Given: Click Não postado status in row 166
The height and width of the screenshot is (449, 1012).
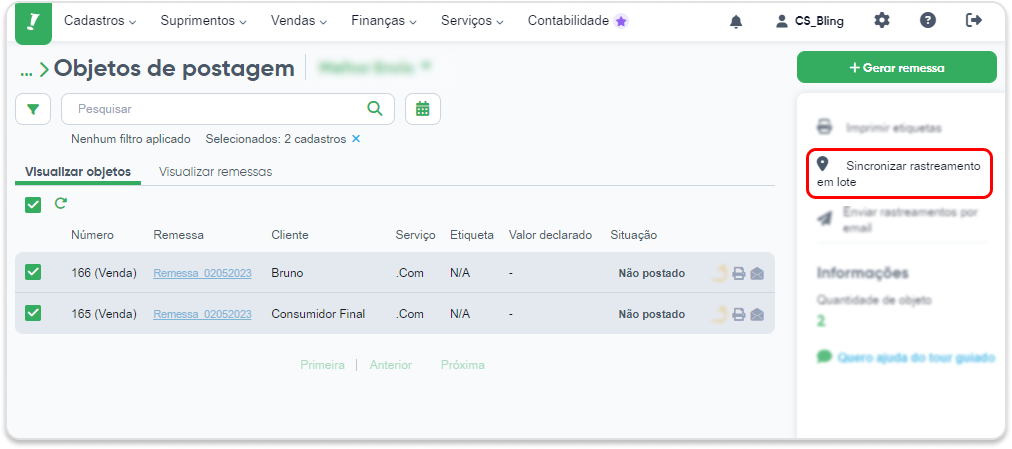Looking at the screenshot, I should pyautogui.click(x=651, y=274).
